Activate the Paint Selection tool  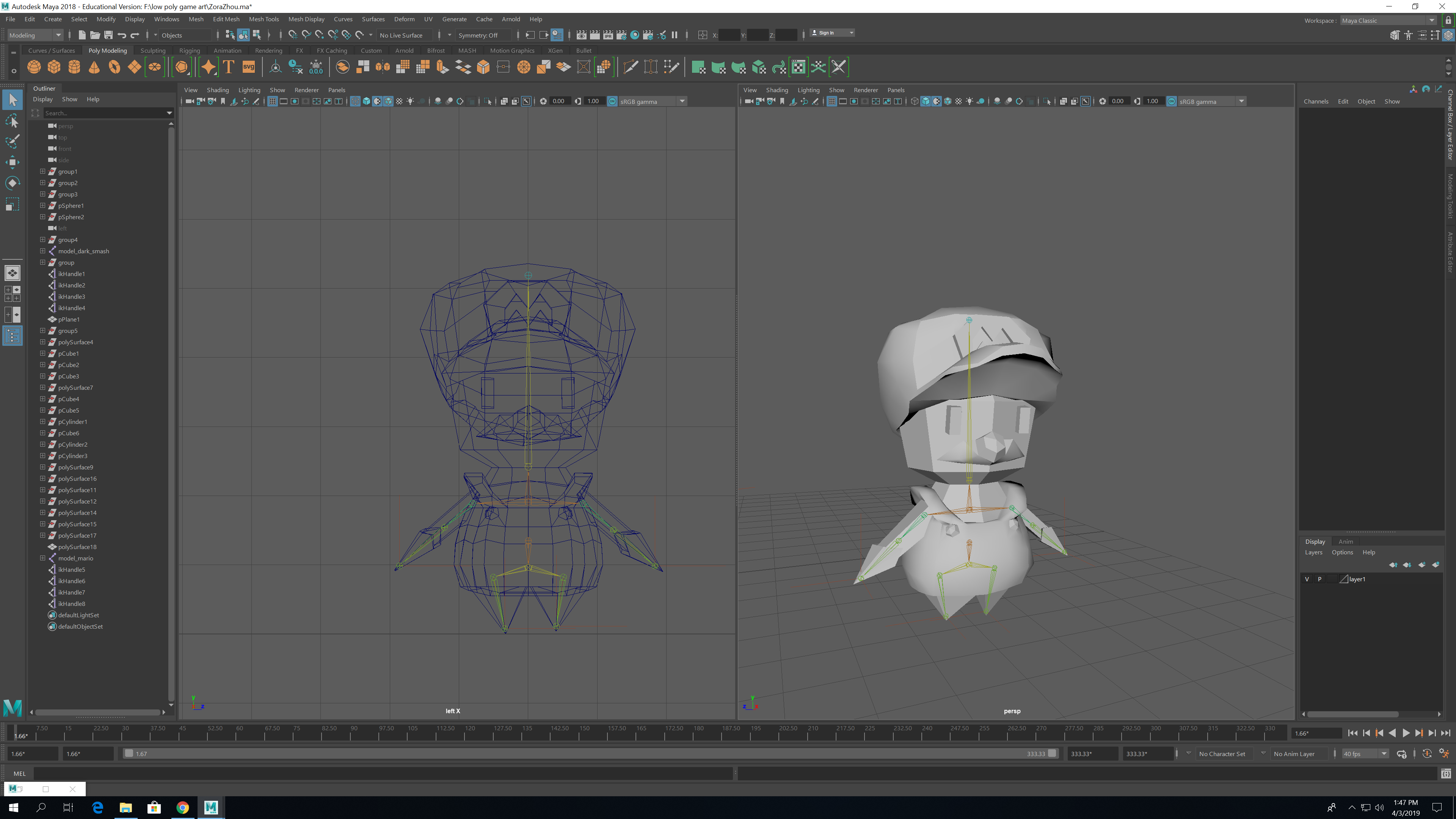(13, 141)
